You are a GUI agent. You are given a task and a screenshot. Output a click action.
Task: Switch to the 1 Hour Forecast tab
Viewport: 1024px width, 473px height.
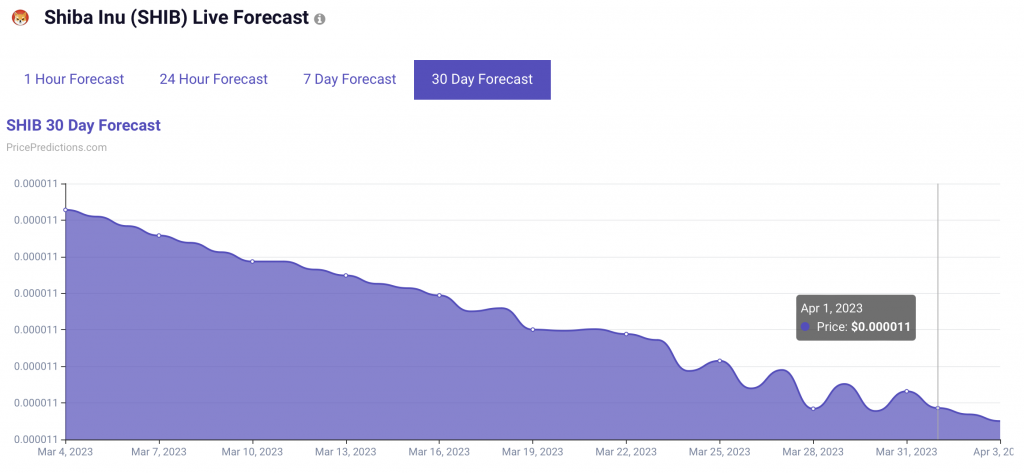tap(74, 80)
